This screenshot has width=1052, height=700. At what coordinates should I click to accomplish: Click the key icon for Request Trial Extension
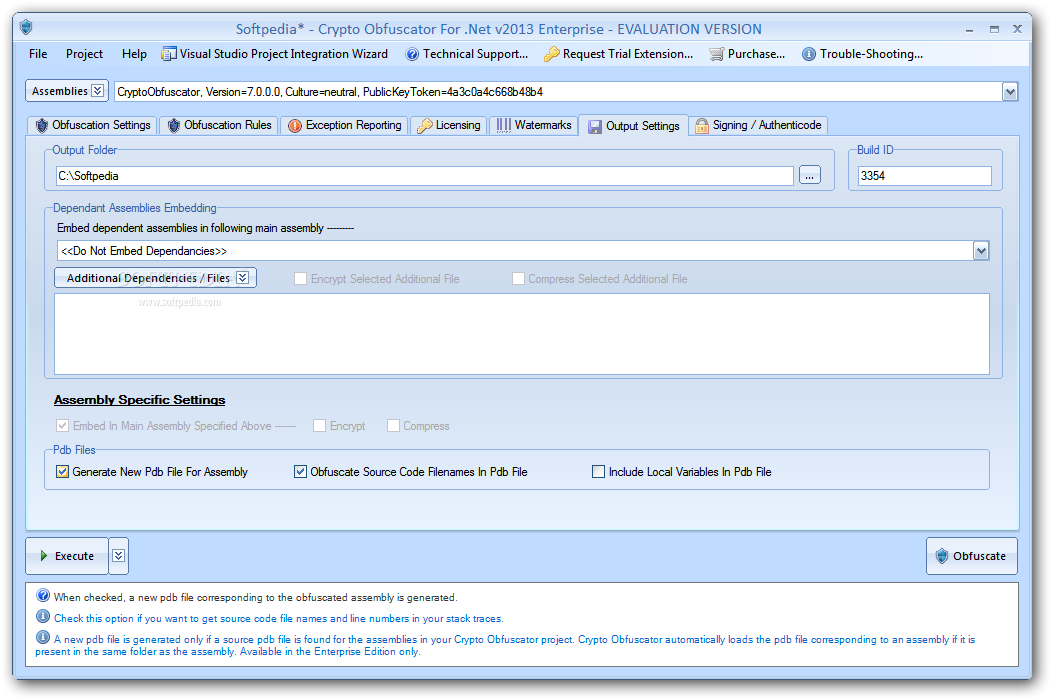pos(551,54)
